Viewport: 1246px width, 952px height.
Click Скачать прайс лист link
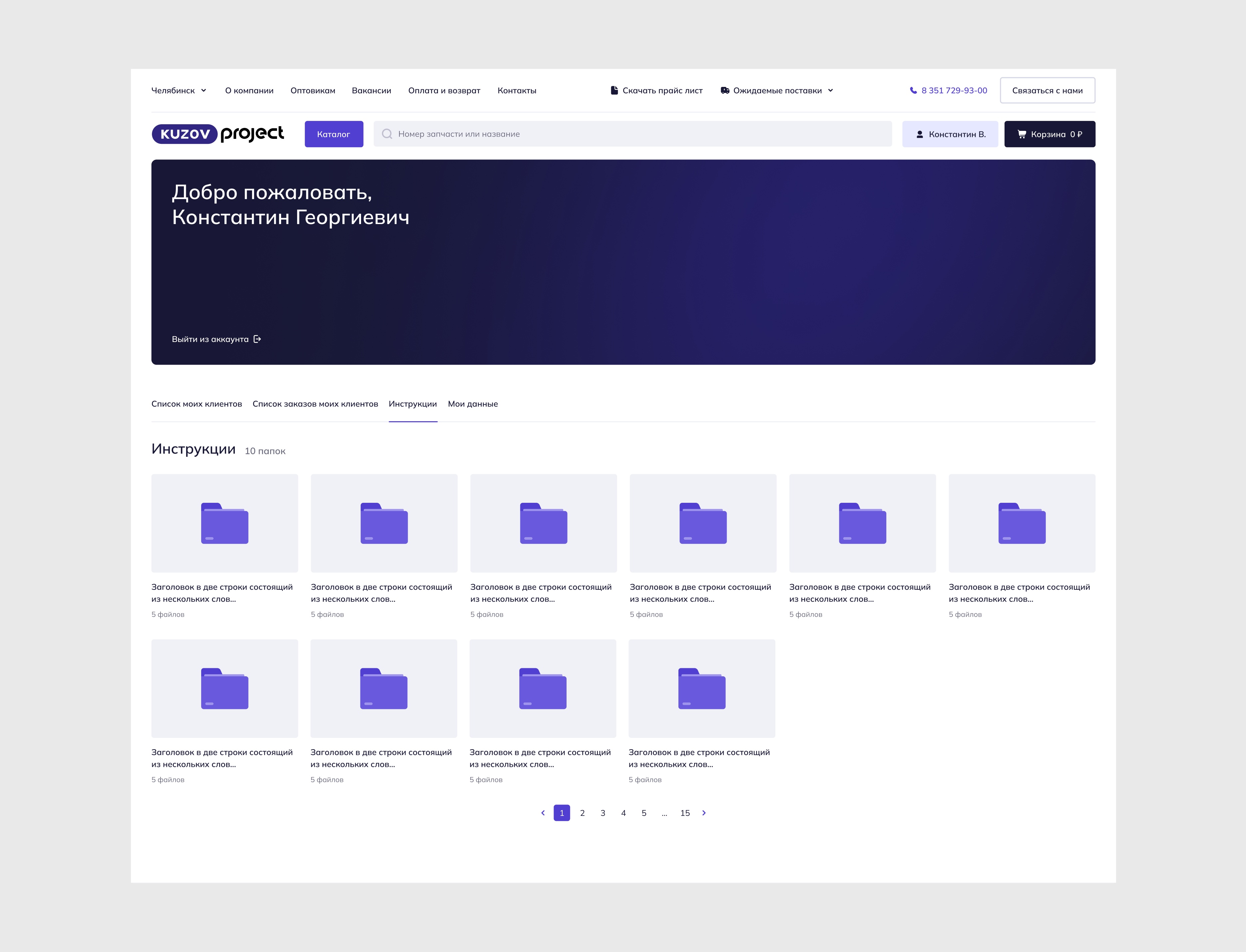[x=657, y=90]
